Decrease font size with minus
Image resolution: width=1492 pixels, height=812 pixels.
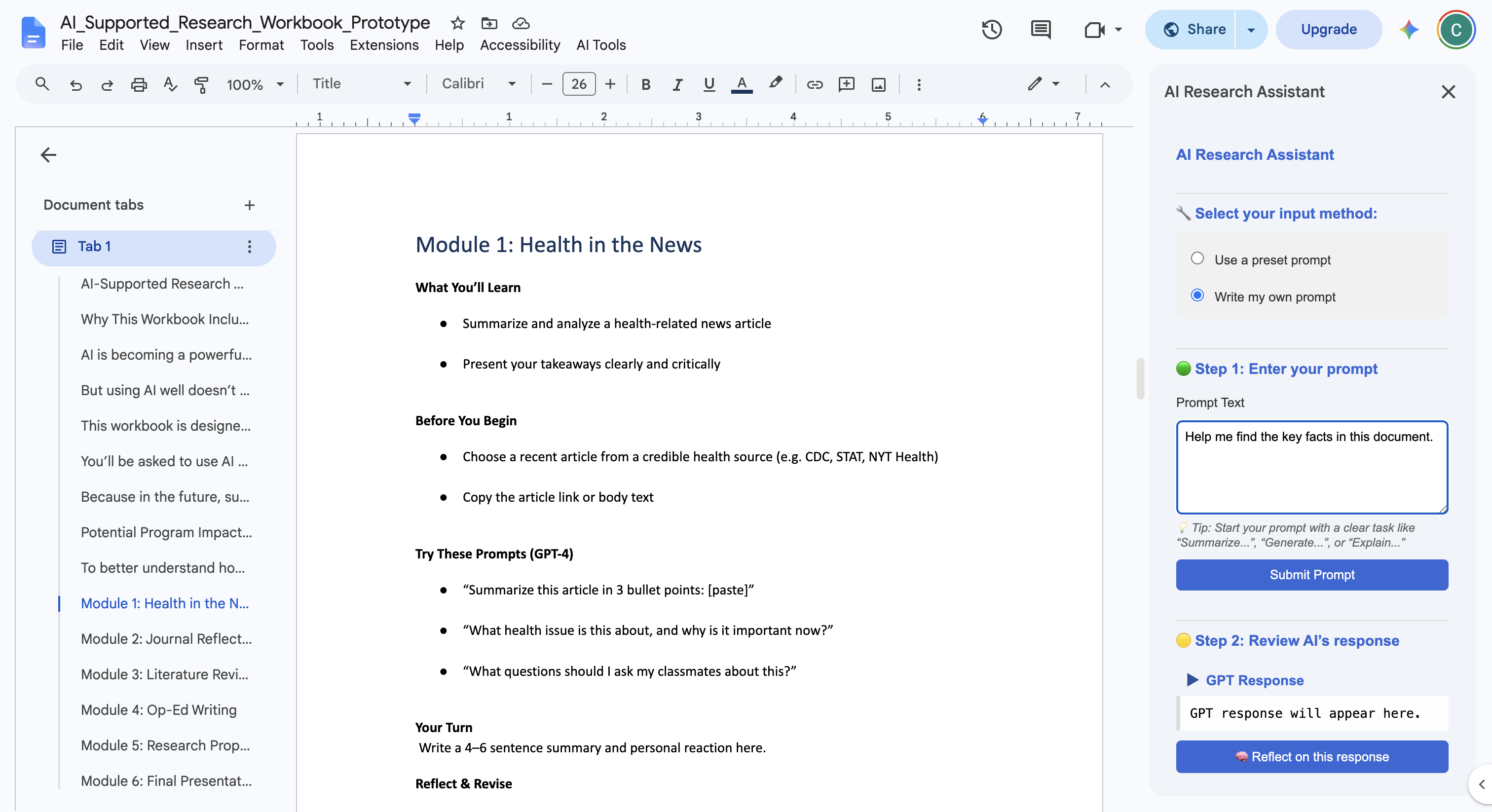coord(546,84)
